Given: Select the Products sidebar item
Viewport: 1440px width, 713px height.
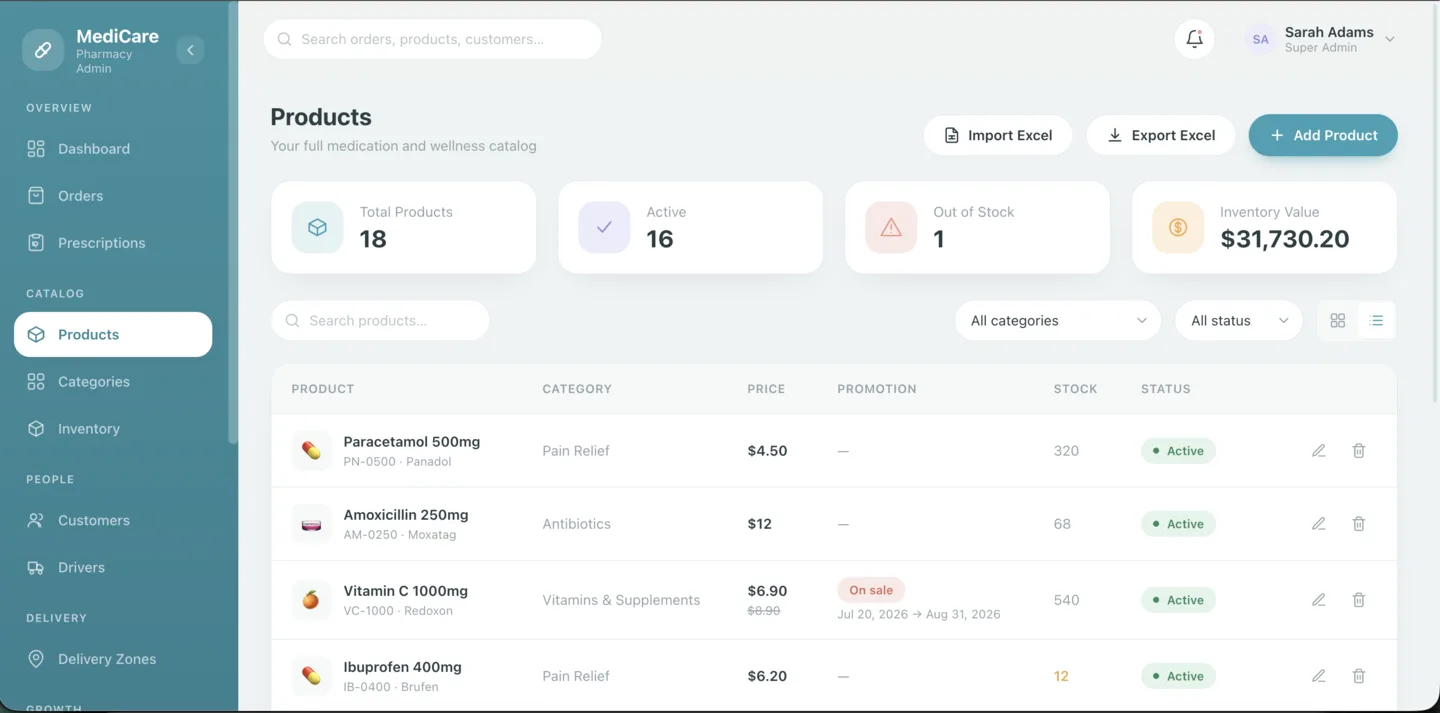Looking at the screenshot, I should [113, 335].
